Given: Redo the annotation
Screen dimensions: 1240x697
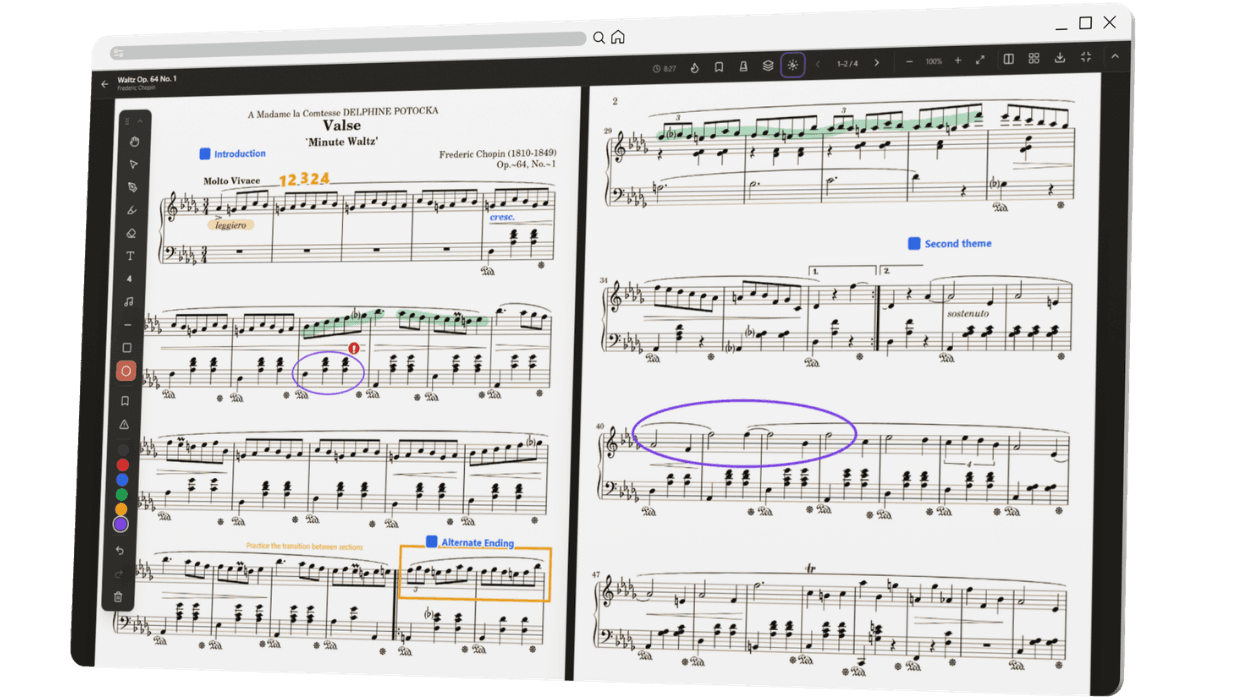Looking at the screenshot, I should coord(119,574).
